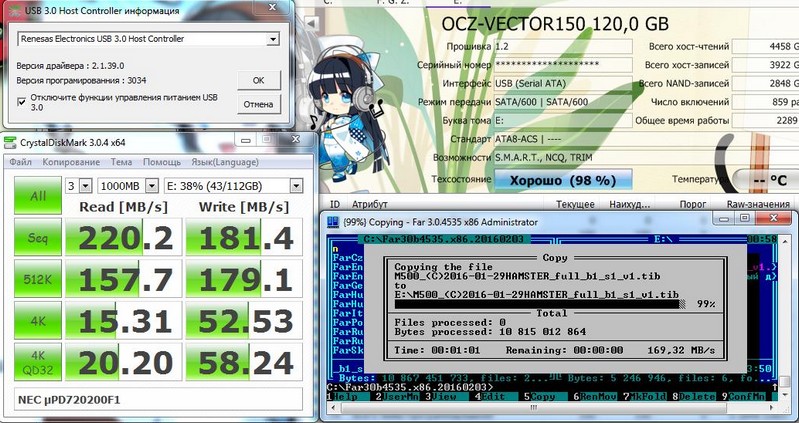Click the 1Help function key in Far
This screenshot has height=423, width=799.
(346, 396)
